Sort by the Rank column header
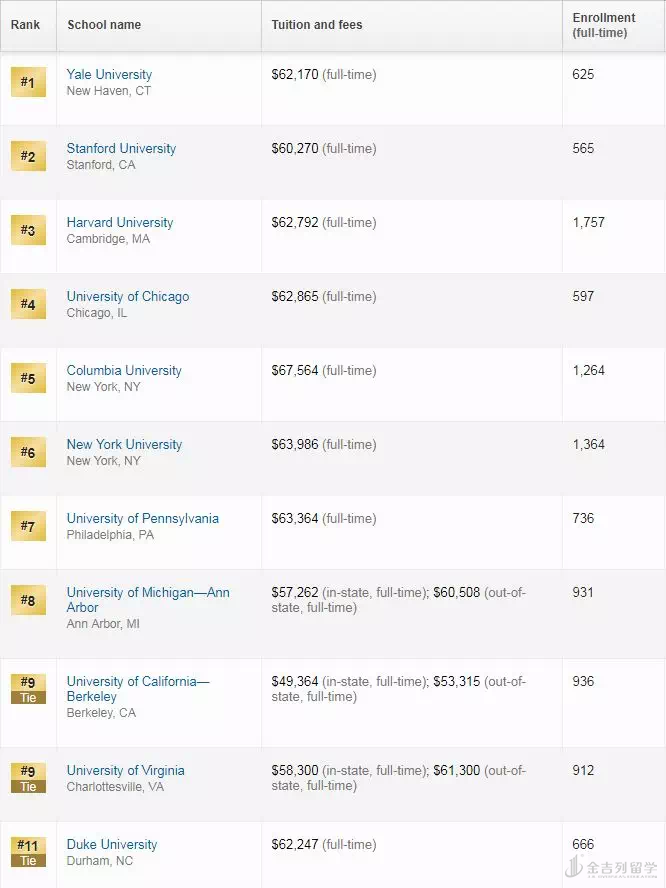This screenshot has width=666, height=888. point(26,25)
